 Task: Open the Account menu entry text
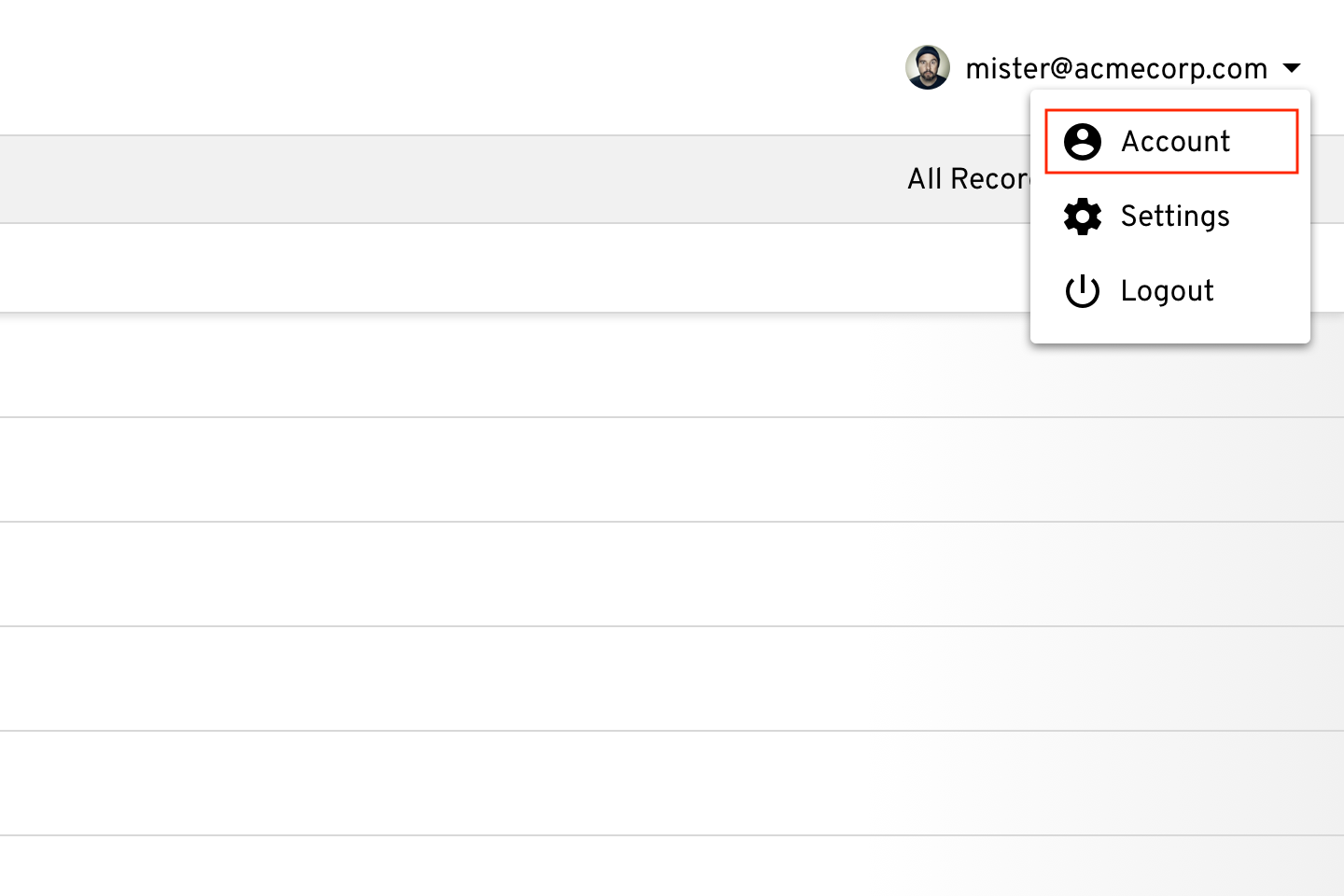coord(1175,142)
